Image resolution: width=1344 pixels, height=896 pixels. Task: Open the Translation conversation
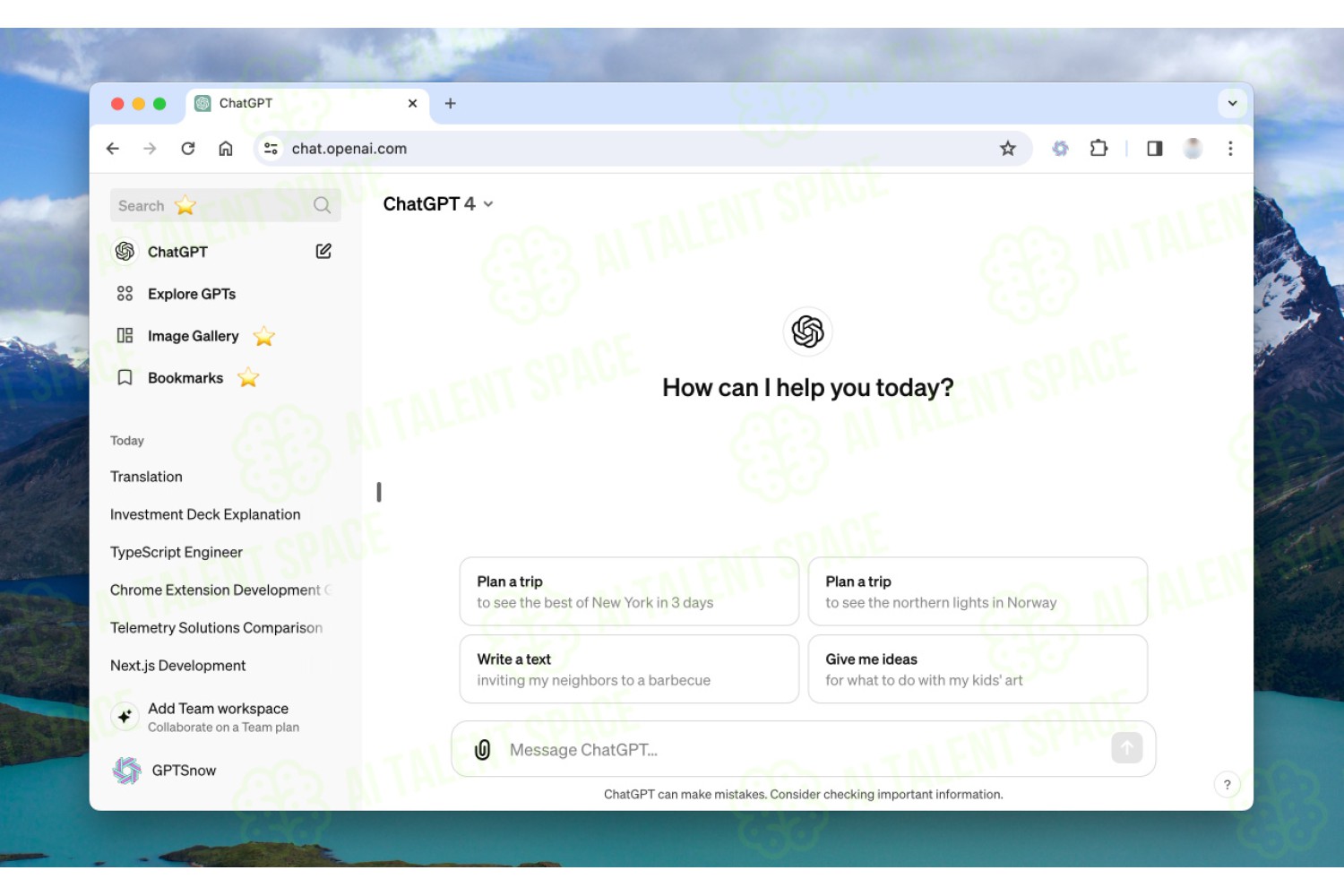(146, 477)
